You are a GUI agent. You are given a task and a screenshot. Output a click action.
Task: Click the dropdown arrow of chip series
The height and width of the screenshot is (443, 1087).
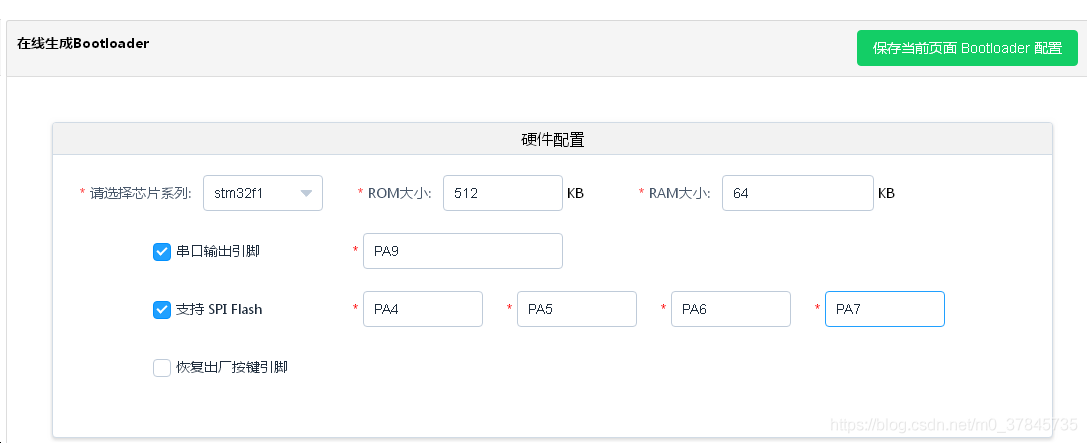click(x=307, y=194)
